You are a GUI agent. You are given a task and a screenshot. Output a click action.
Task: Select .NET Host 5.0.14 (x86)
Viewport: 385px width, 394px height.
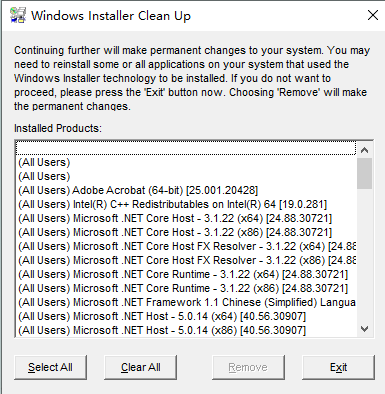click(186, 330)
